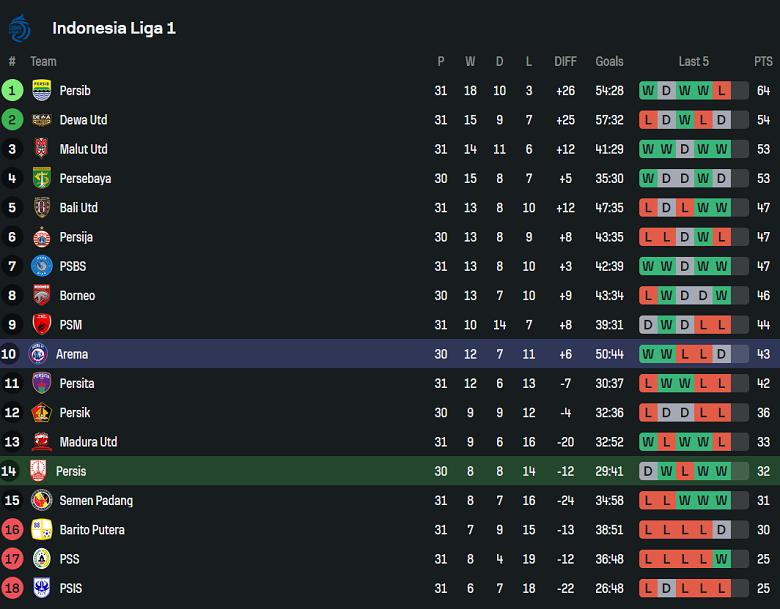Select the Persis highlighted row name
Image resolution: width=780 pixels, height=609 pixels.
click(x=71, y=472)
